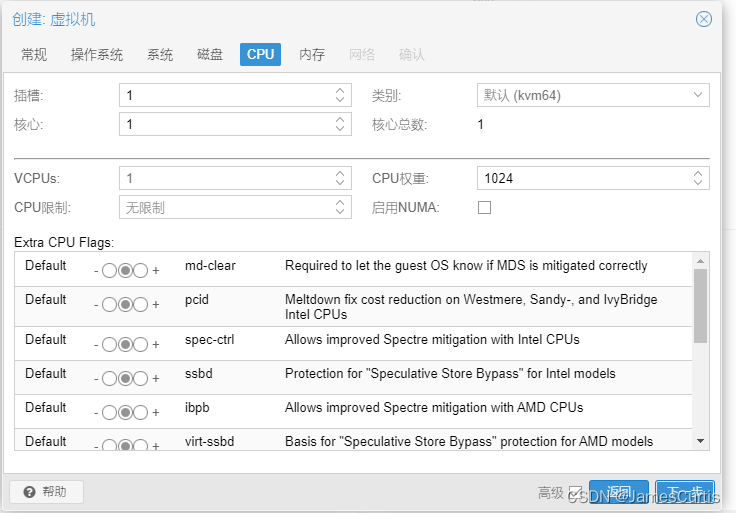Close the create VM dialog
This screenshot has height=513, width=736.
[x=704, y=19]
